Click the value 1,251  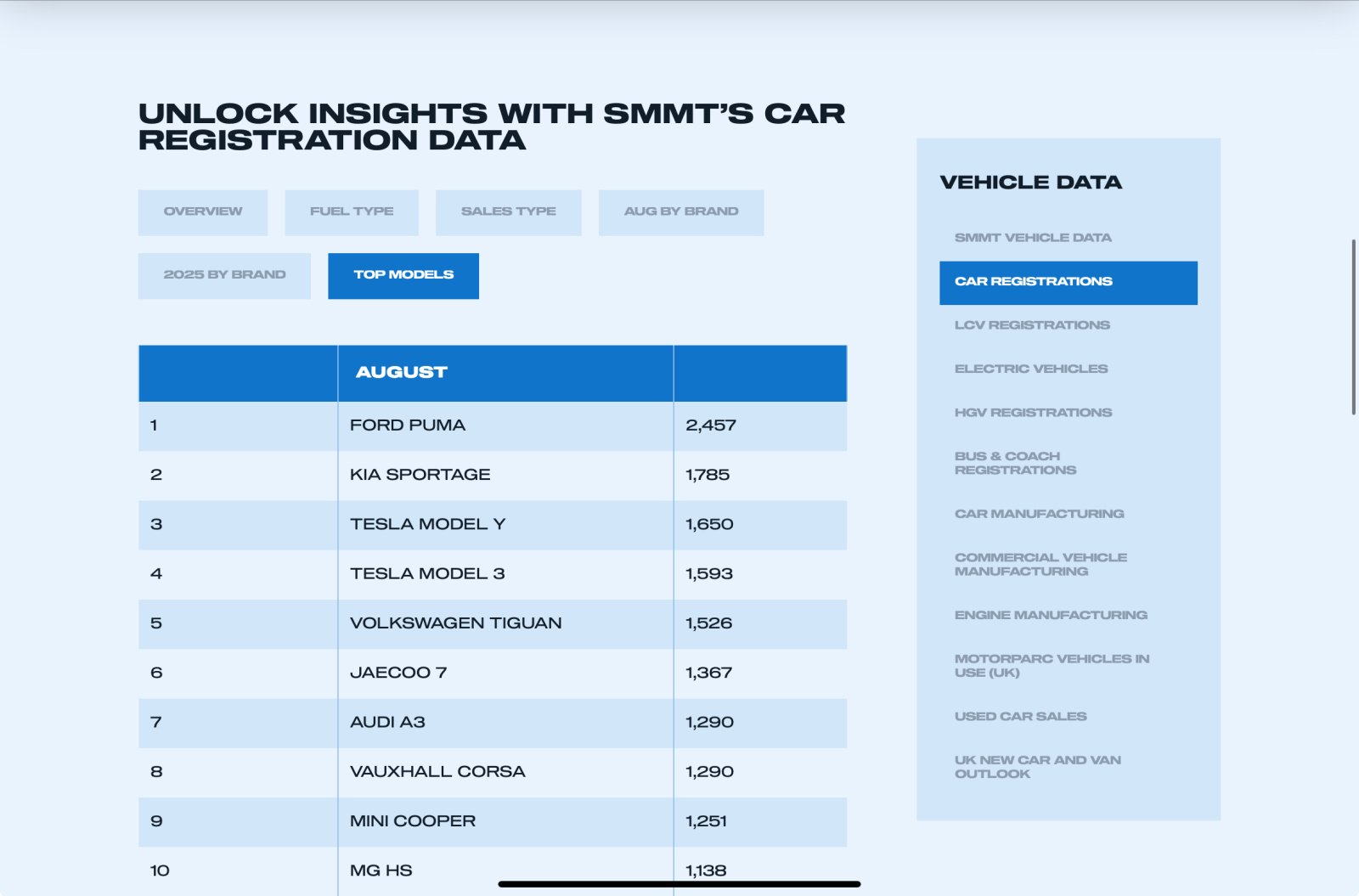pyautogui.click(x=706, y=821)
